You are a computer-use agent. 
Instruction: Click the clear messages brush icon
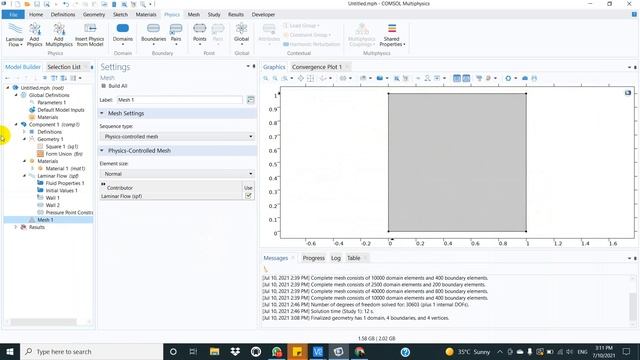click(x=266, y=269)
